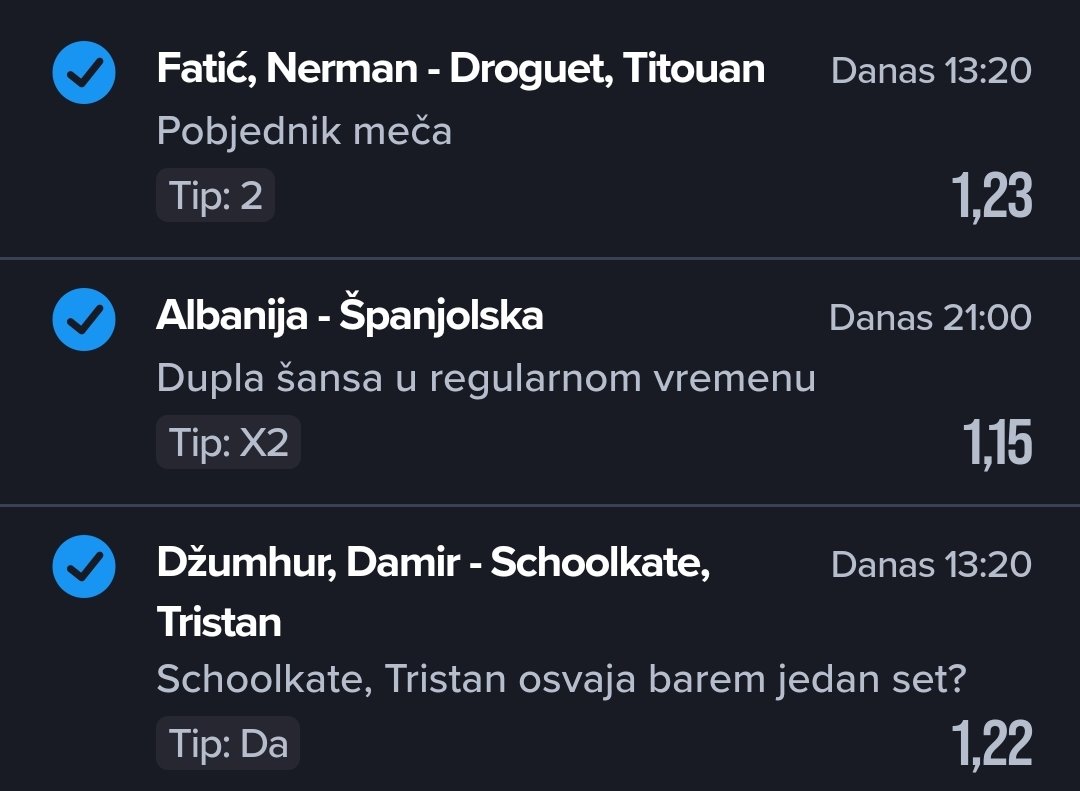Tap the 'Danas 21:00' match time

[930, 318]
